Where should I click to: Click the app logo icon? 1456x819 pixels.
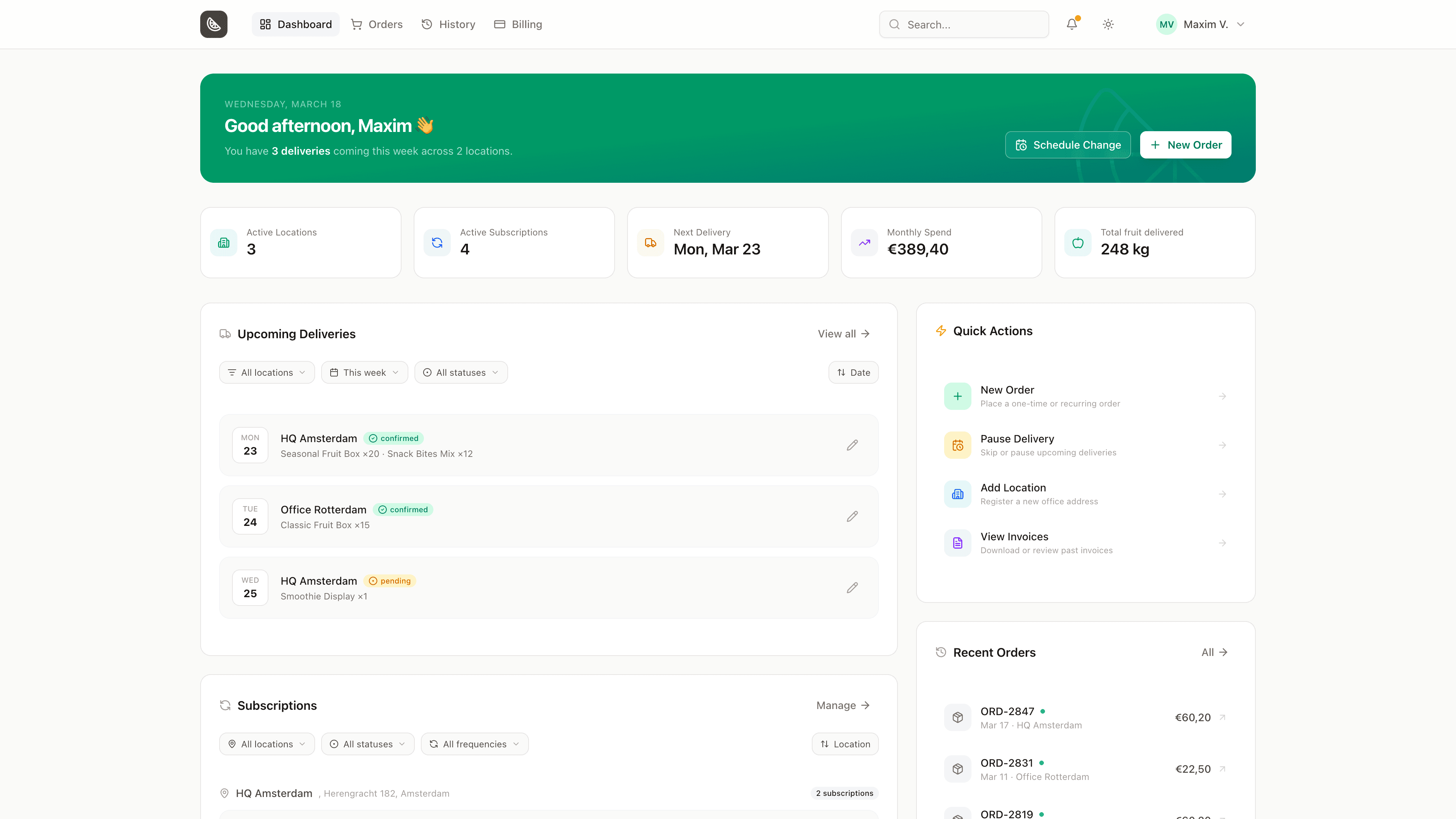pos(213,24)
